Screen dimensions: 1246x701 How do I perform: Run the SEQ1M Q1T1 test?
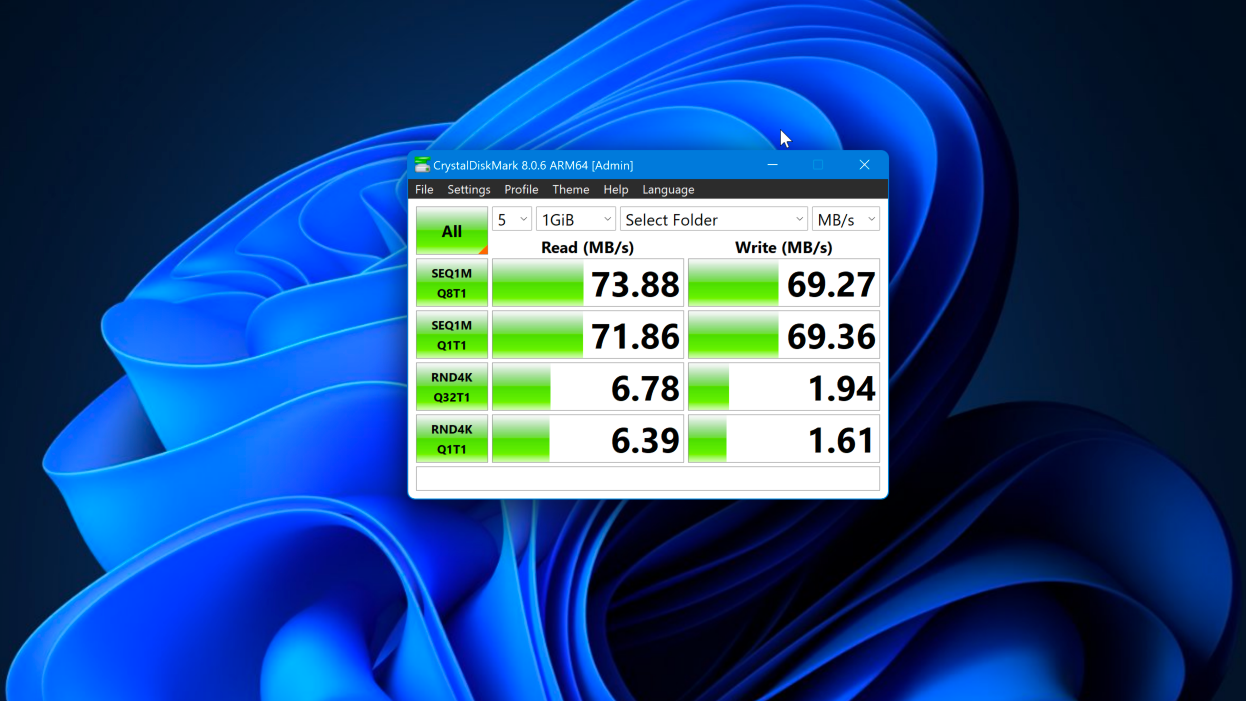pyautogui.click(x=452, y=335)
